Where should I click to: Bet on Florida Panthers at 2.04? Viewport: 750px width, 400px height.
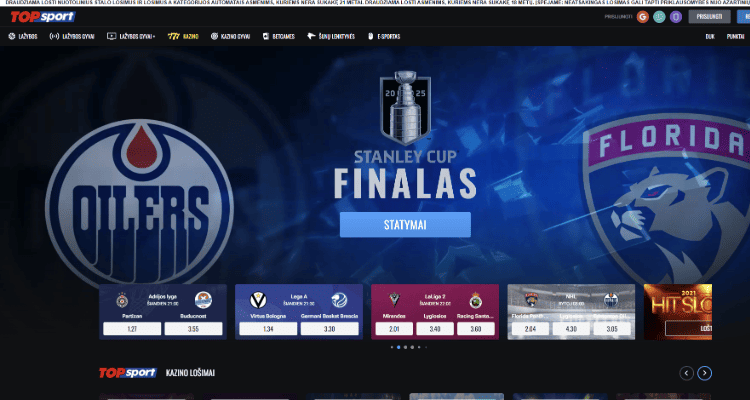(530, 329)
